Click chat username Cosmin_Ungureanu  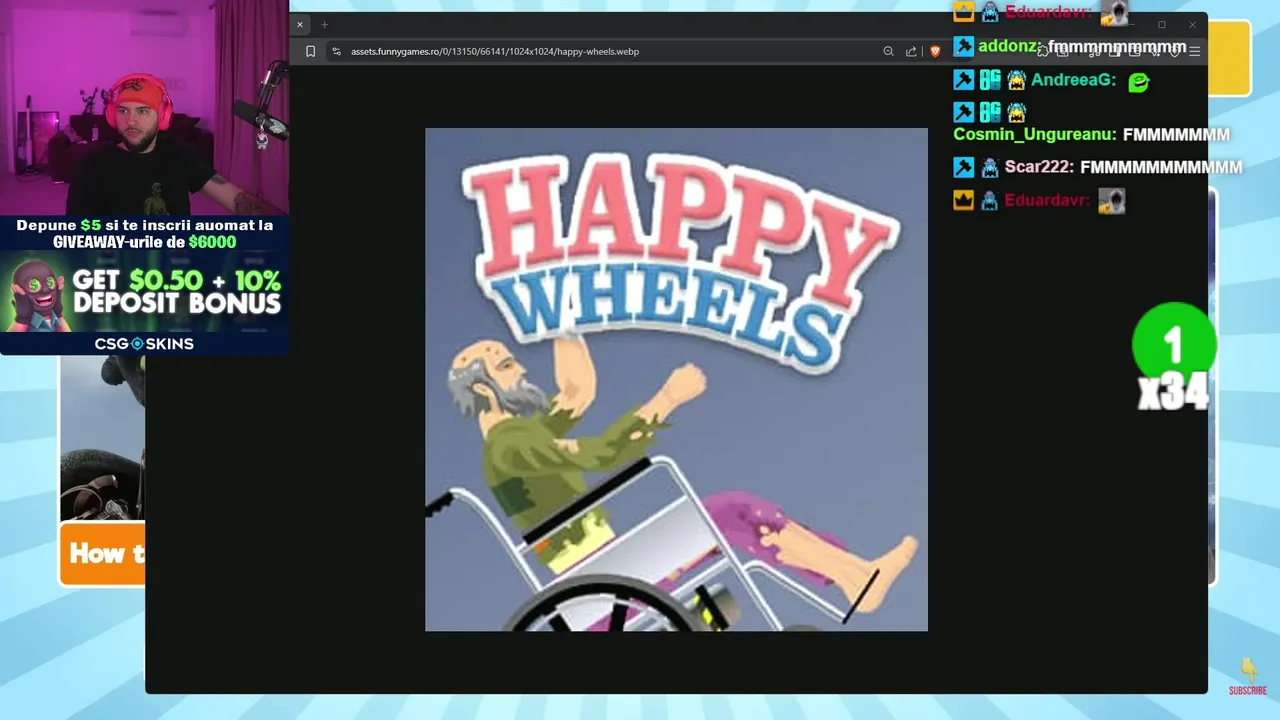[1035, 134]
